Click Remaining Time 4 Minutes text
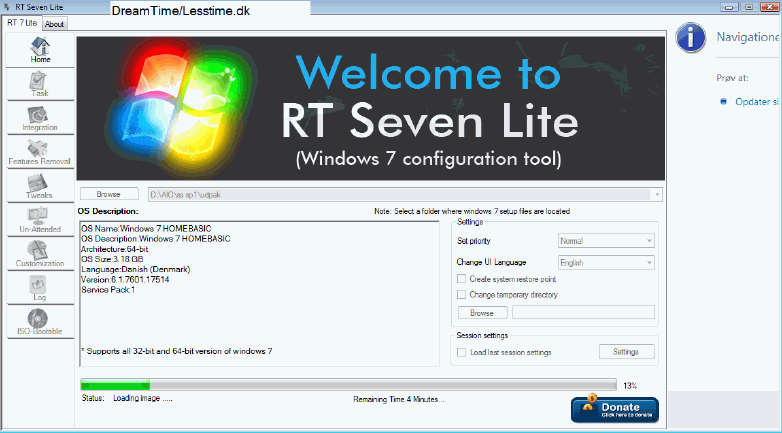Viewport: 782px width, 433px height. click(398, 399)
